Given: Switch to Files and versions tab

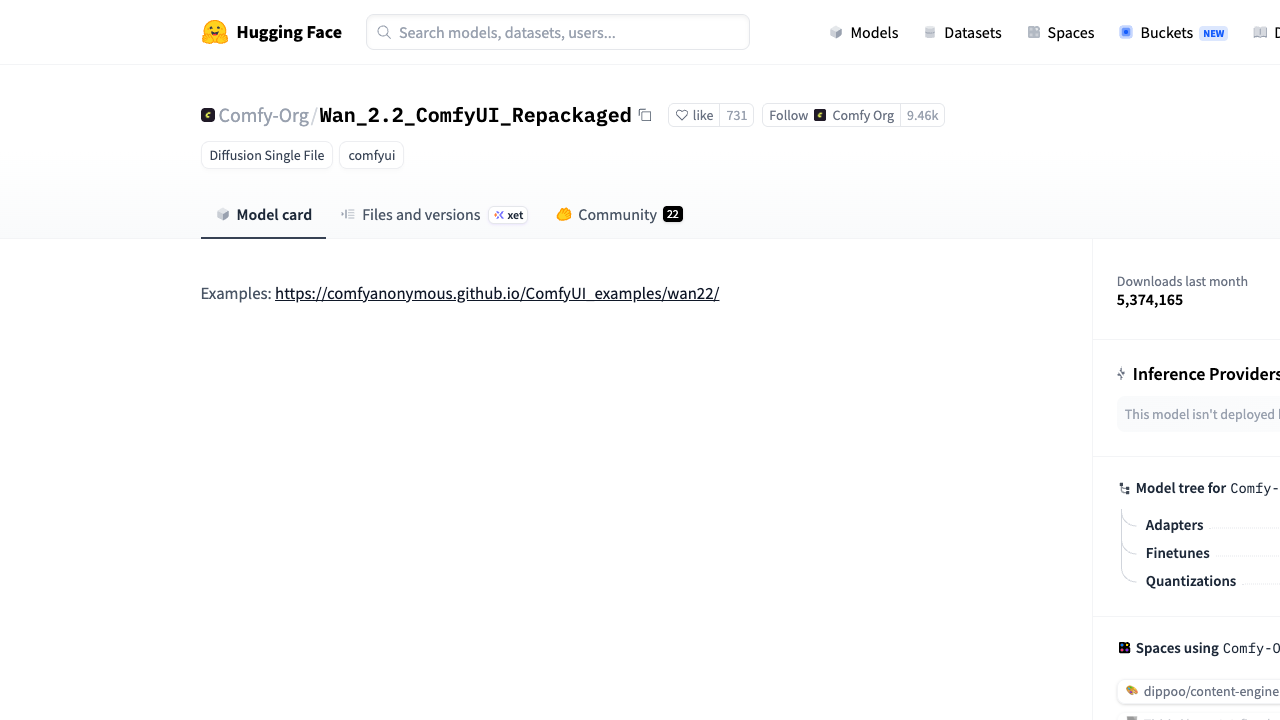Looking at the screenshot, I should pyautogui.click(x=433, y=214).
